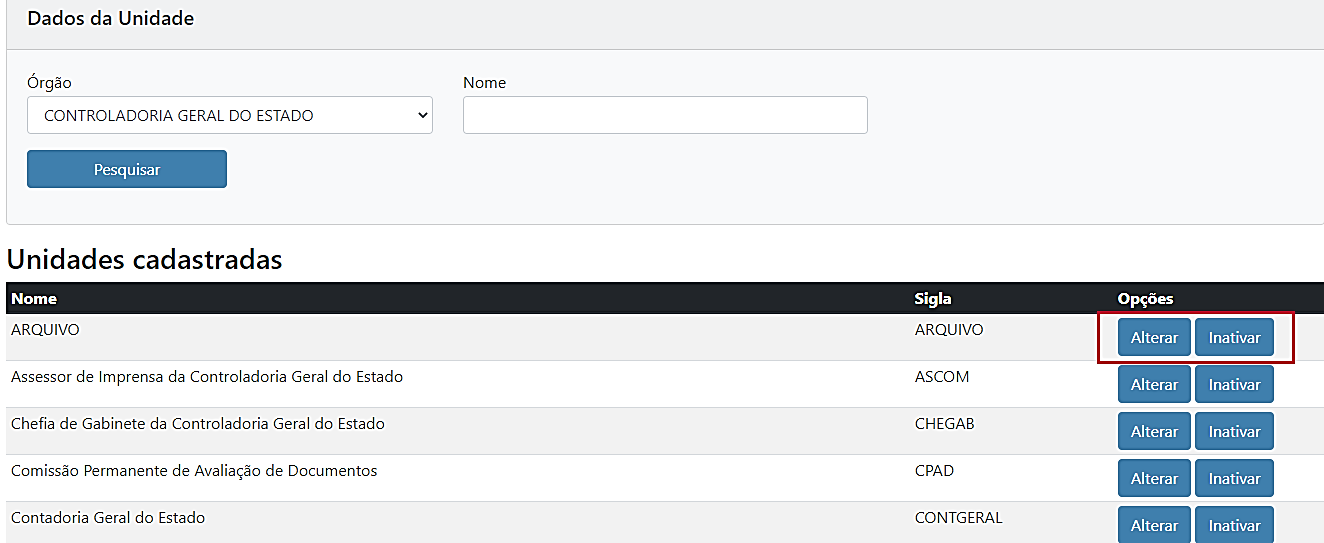The height and width of the screenshot is (543, 1324).
Task: Click Inativar in the CHEGAB row
Action: coord(1234,432)
